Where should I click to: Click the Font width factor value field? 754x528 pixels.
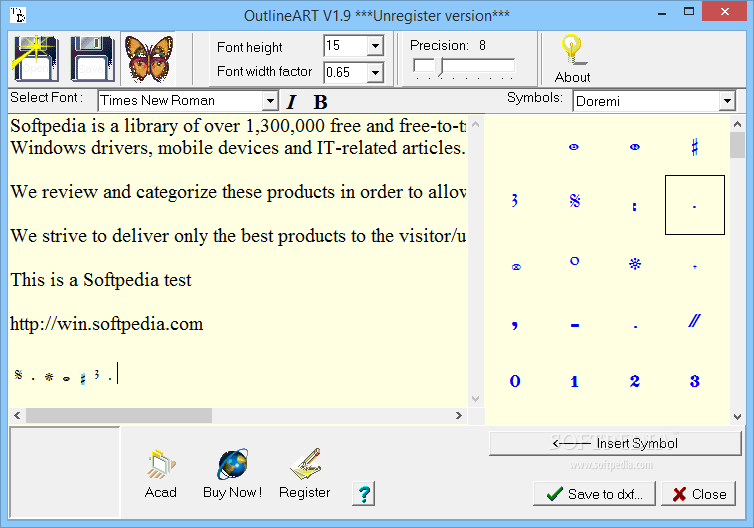click(x=346, y=73)
